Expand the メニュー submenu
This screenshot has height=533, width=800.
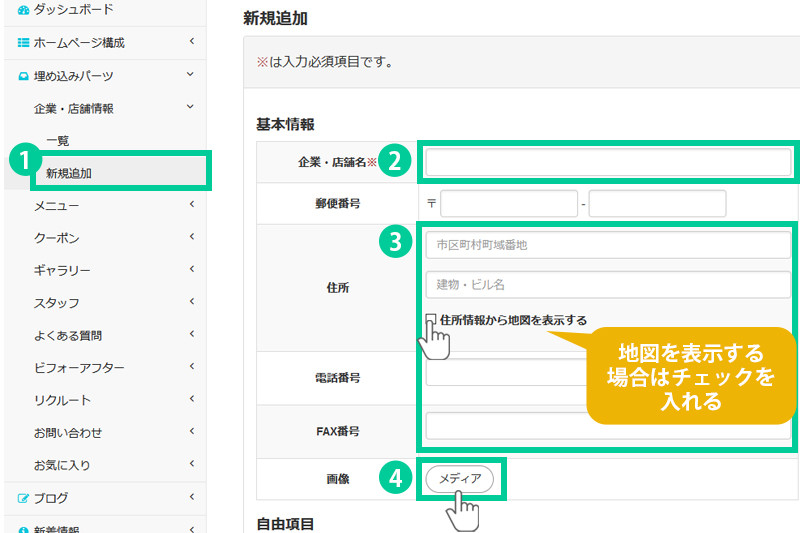coord(100,206)
